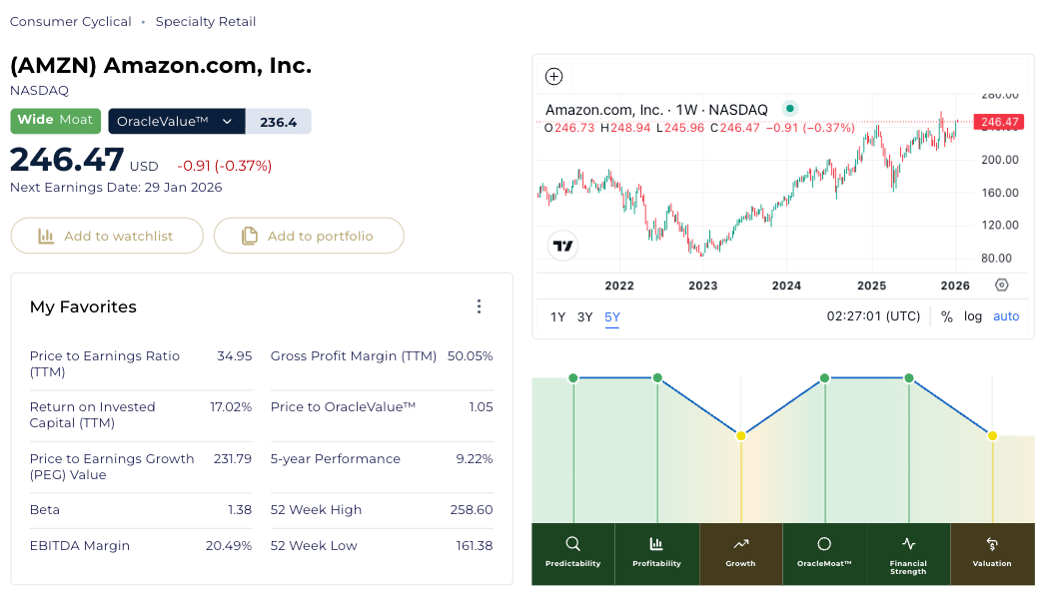Switch chart to 1Y range
The width and height of the screenshot is (1057, 602).
(x=558, y=318)
